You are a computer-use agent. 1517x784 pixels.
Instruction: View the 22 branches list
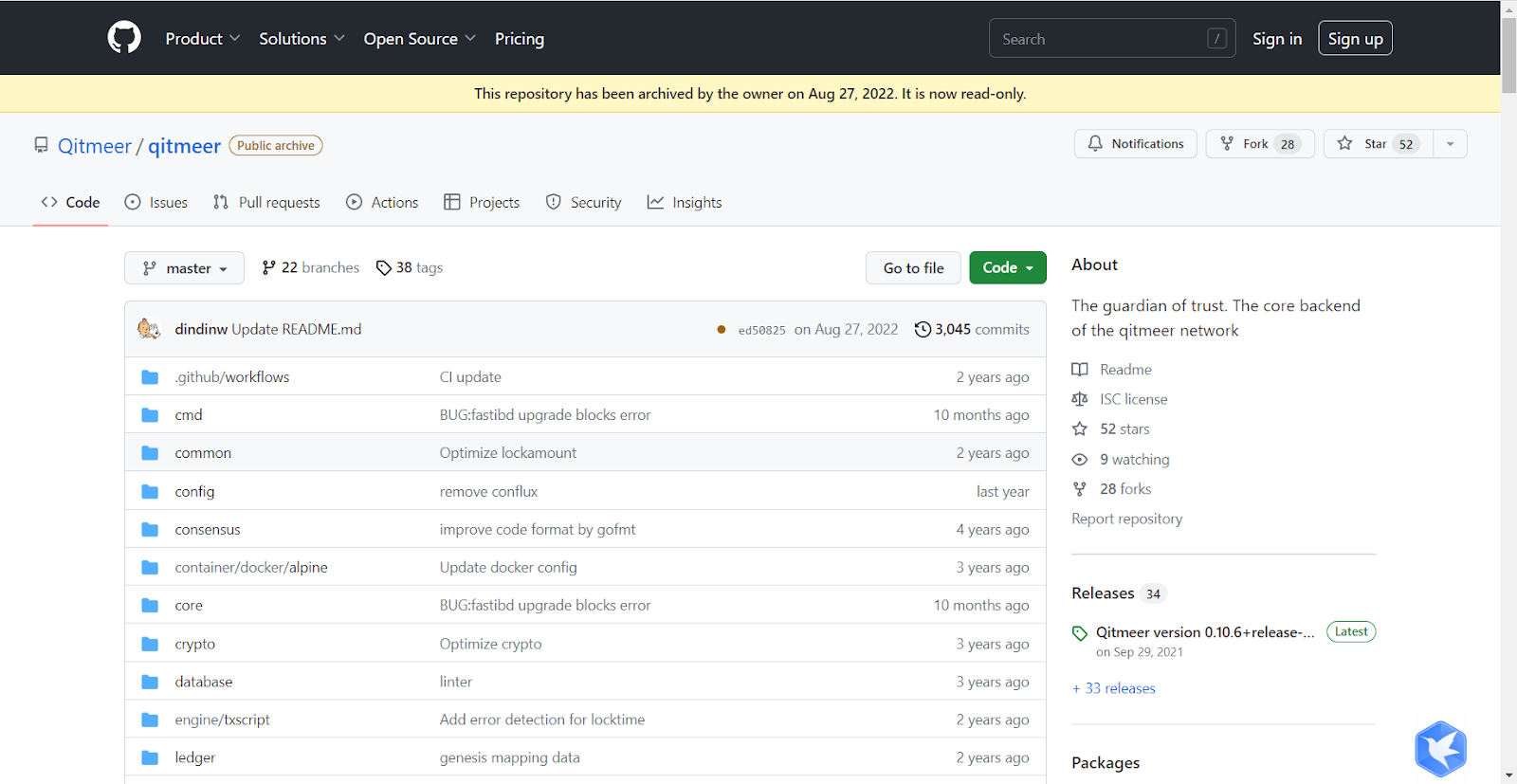pyautogui.click(x=311, y=268)
